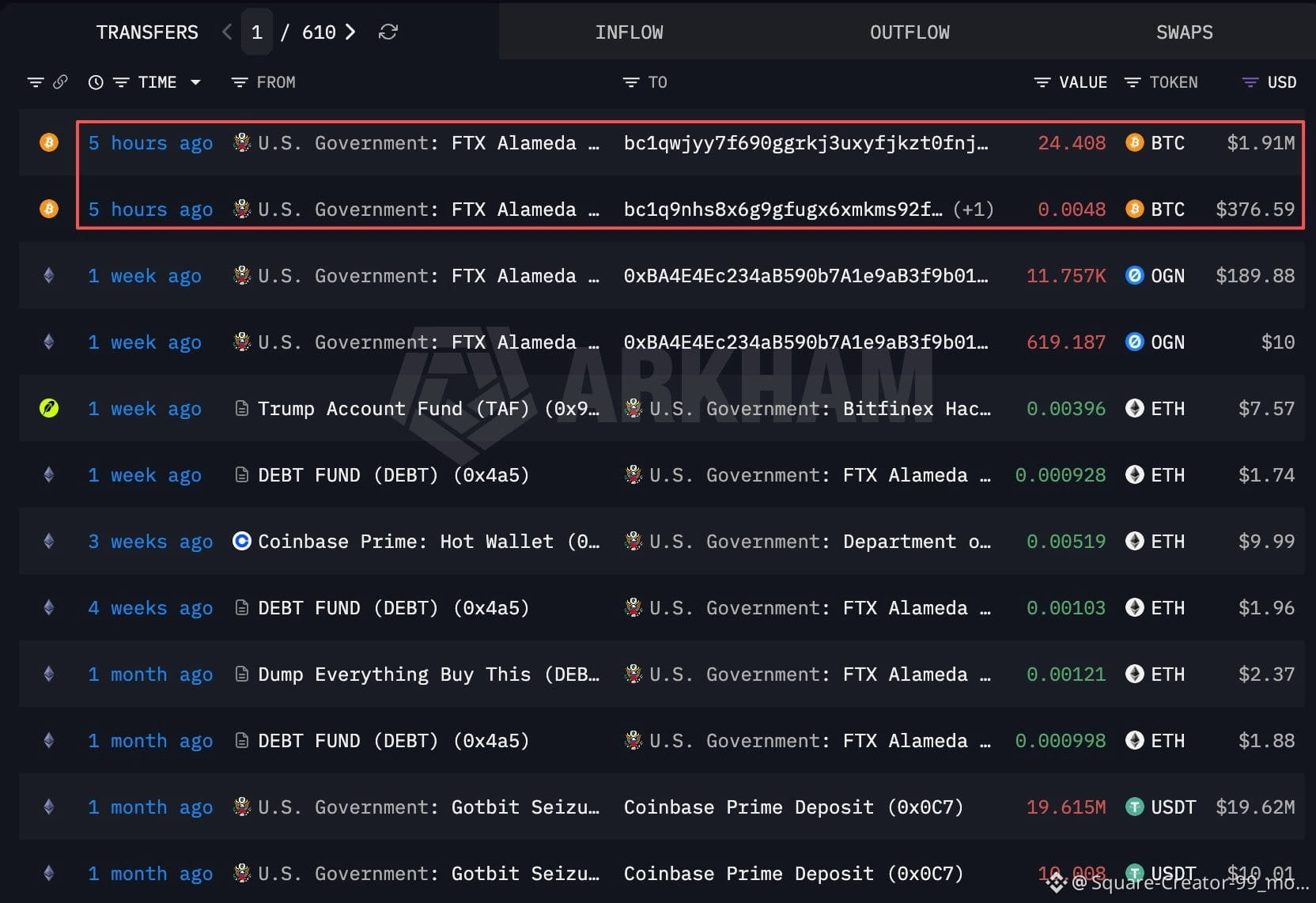Open address bc1q9nhs8x6g9gfugx6xmkms92f…

click(x=783, y=210)
